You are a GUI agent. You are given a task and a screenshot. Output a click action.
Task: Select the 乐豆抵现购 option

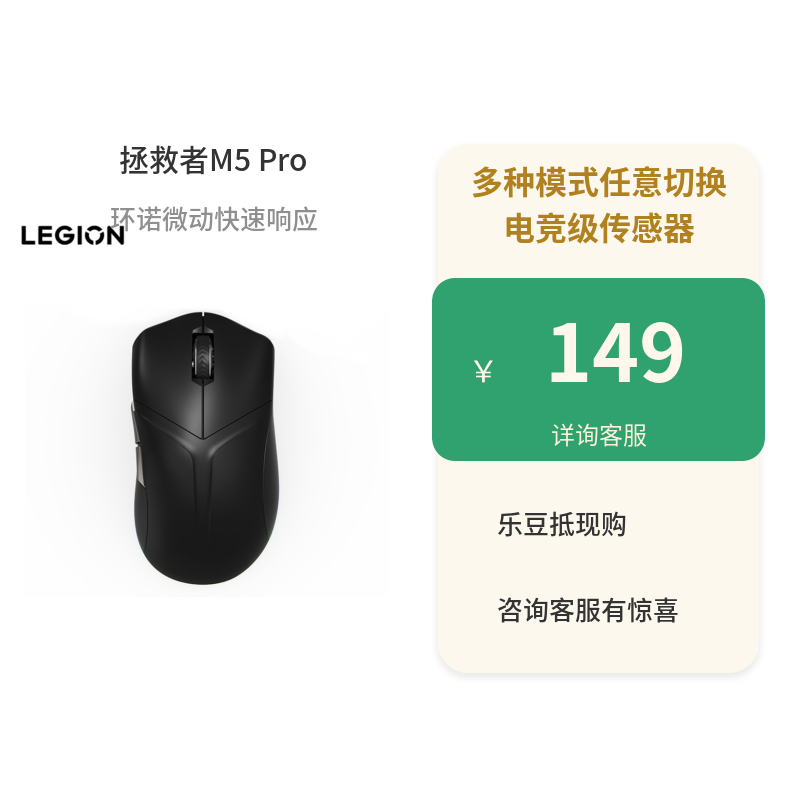point(562,524)
